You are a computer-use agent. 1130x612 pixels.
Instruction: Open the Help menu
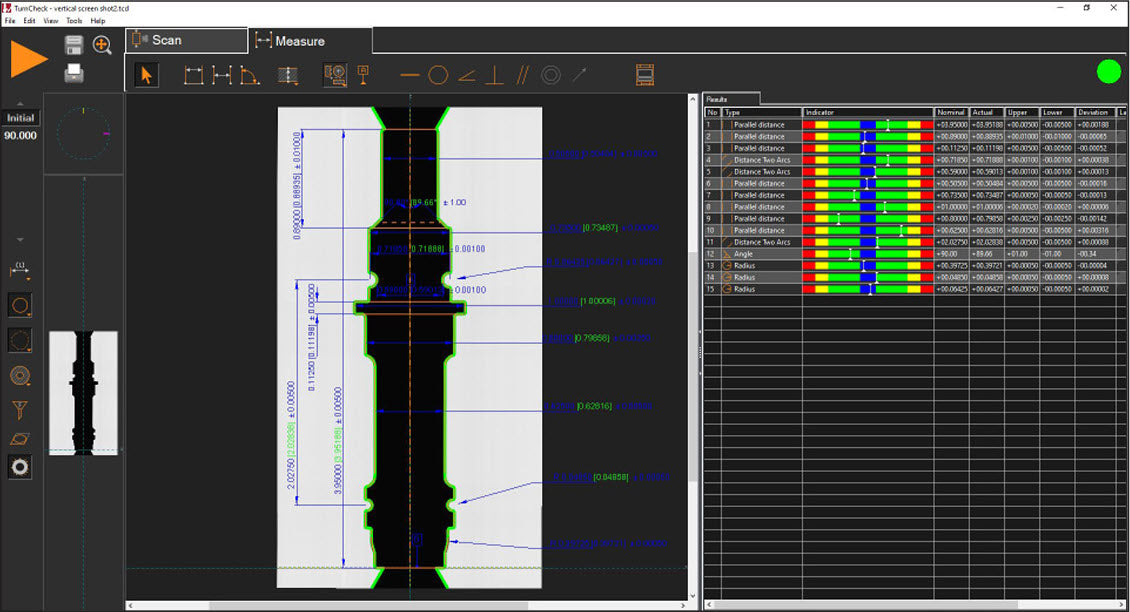pos(98,21)
